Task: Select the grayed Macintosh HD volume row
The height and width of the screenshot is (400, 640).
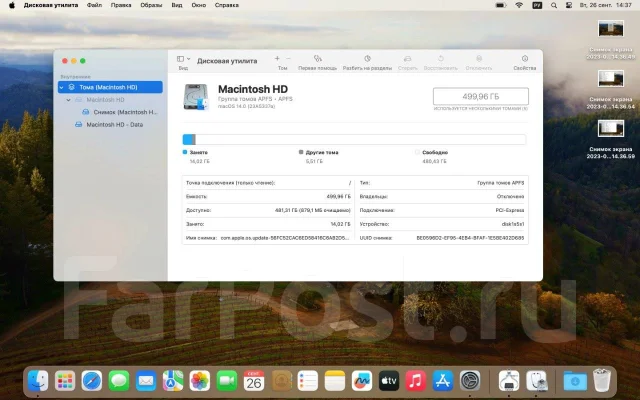Action: pos(110,100)
